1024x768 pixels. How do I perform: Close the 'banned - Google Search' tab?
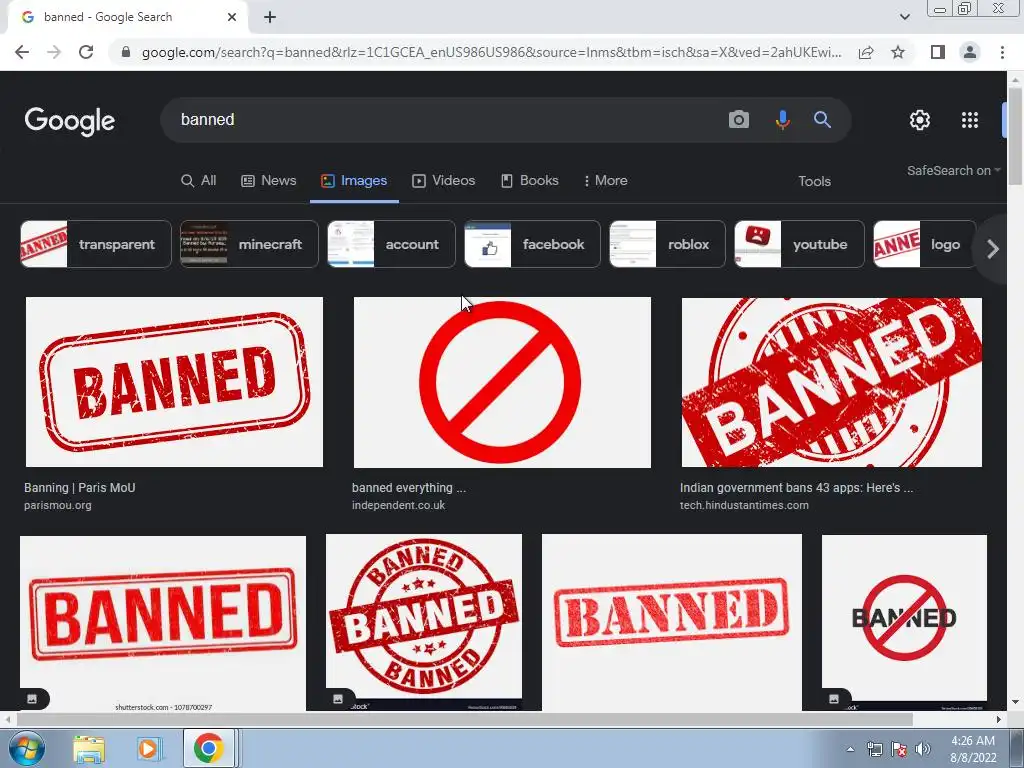(232, 17)
